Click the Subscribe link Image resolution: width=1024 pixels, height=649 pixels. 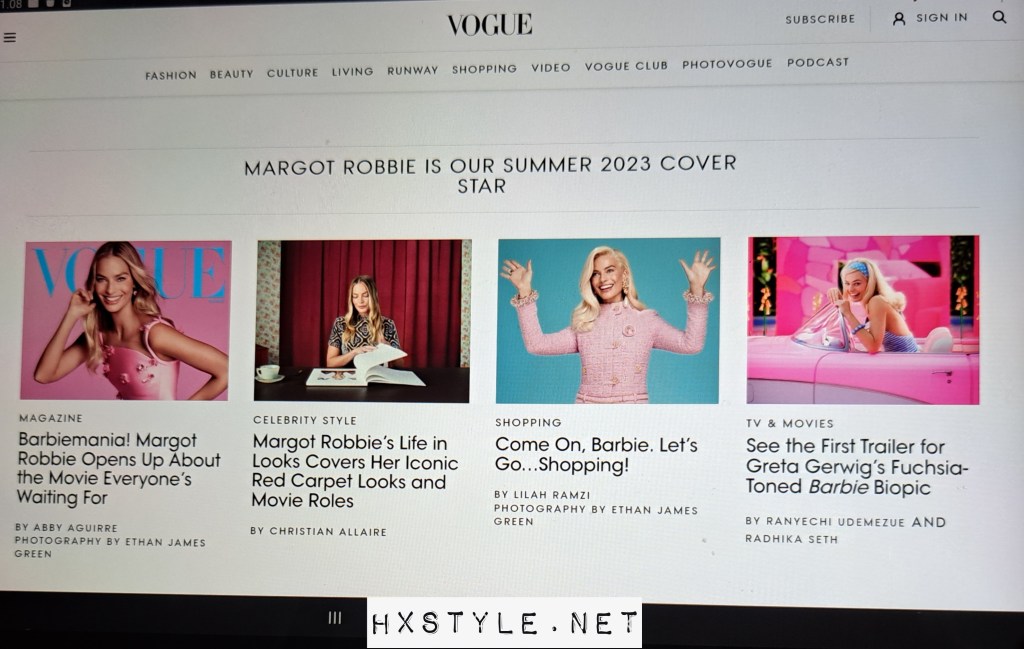pos(820,20)
